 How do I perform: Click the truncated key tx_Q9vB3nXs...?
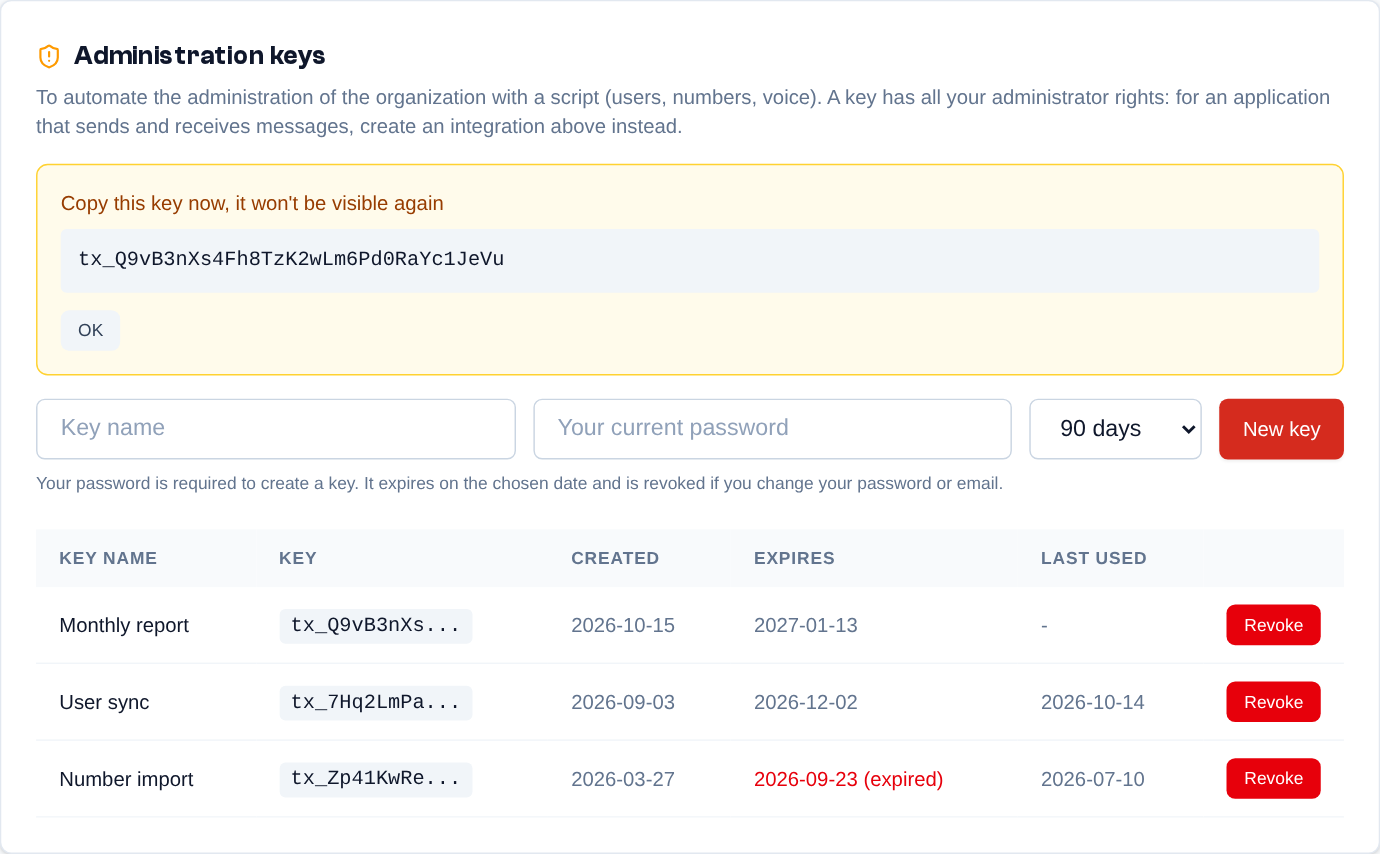[376, 626]
